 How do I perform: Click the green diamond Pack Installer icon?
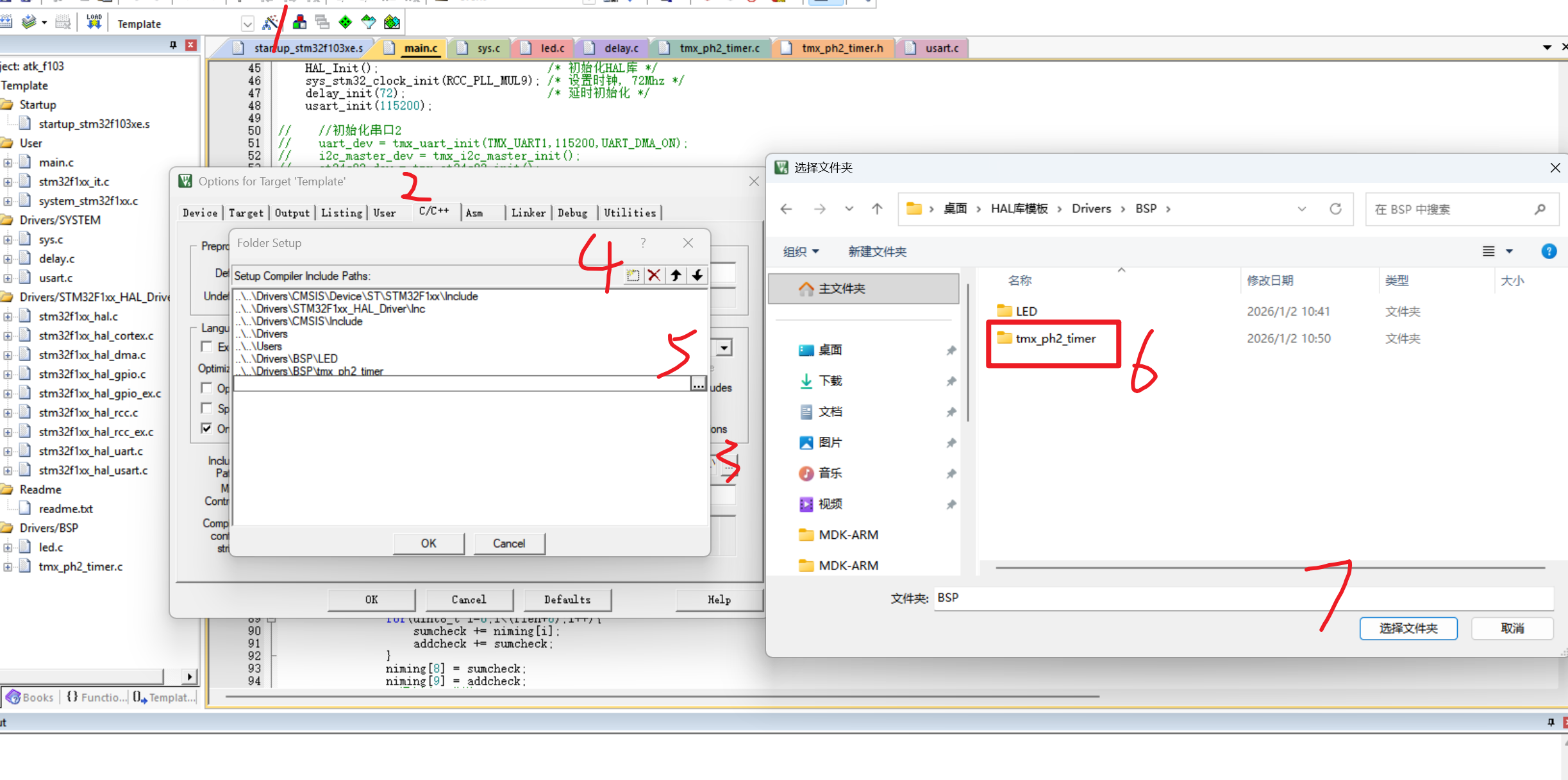(346, 23)
